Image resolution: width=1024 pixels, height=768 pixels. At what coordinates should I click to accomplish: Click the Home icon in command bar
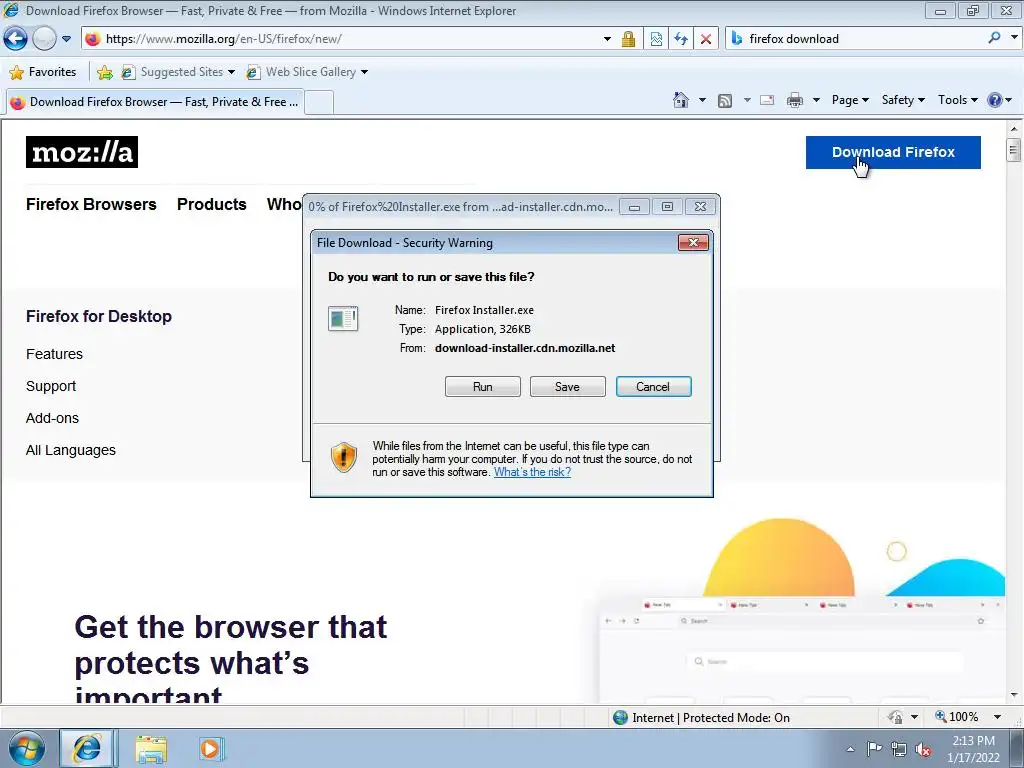[x=680, y=100]
